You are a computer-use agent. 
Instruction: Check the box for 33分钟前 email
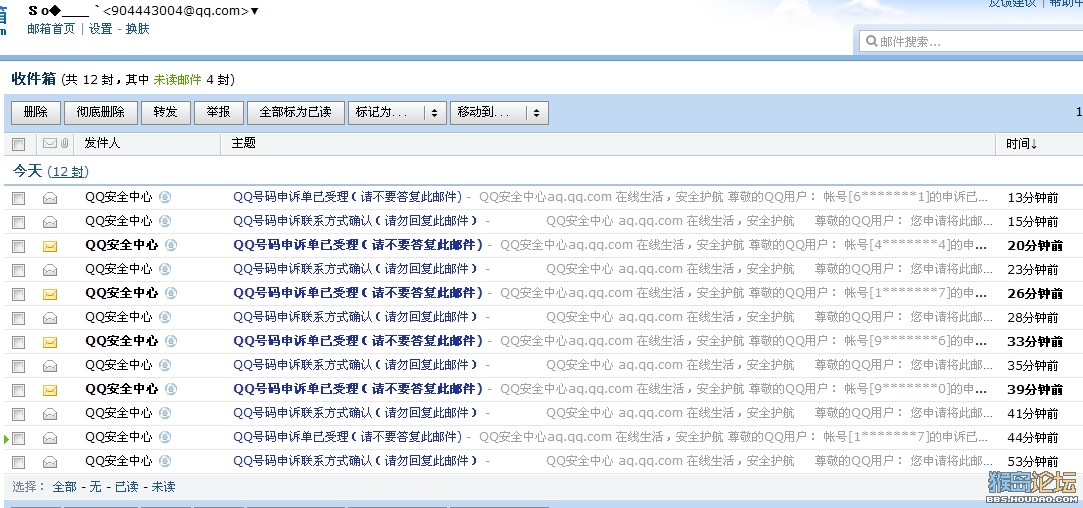(19, 342)
